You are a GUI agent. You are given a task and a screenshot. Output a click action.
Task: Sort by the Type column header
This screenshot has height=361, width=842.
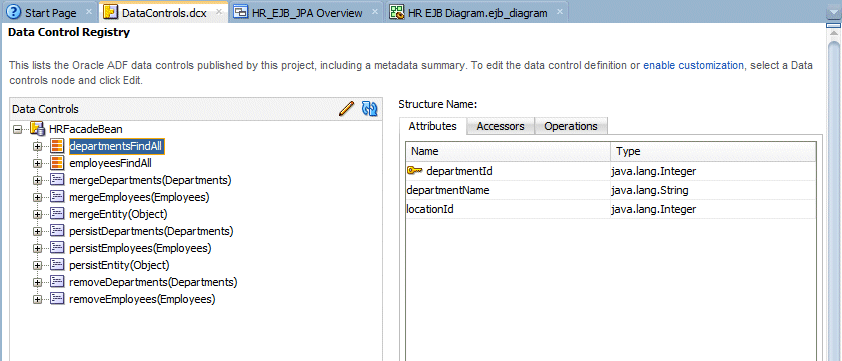click(x=713, y=151)
